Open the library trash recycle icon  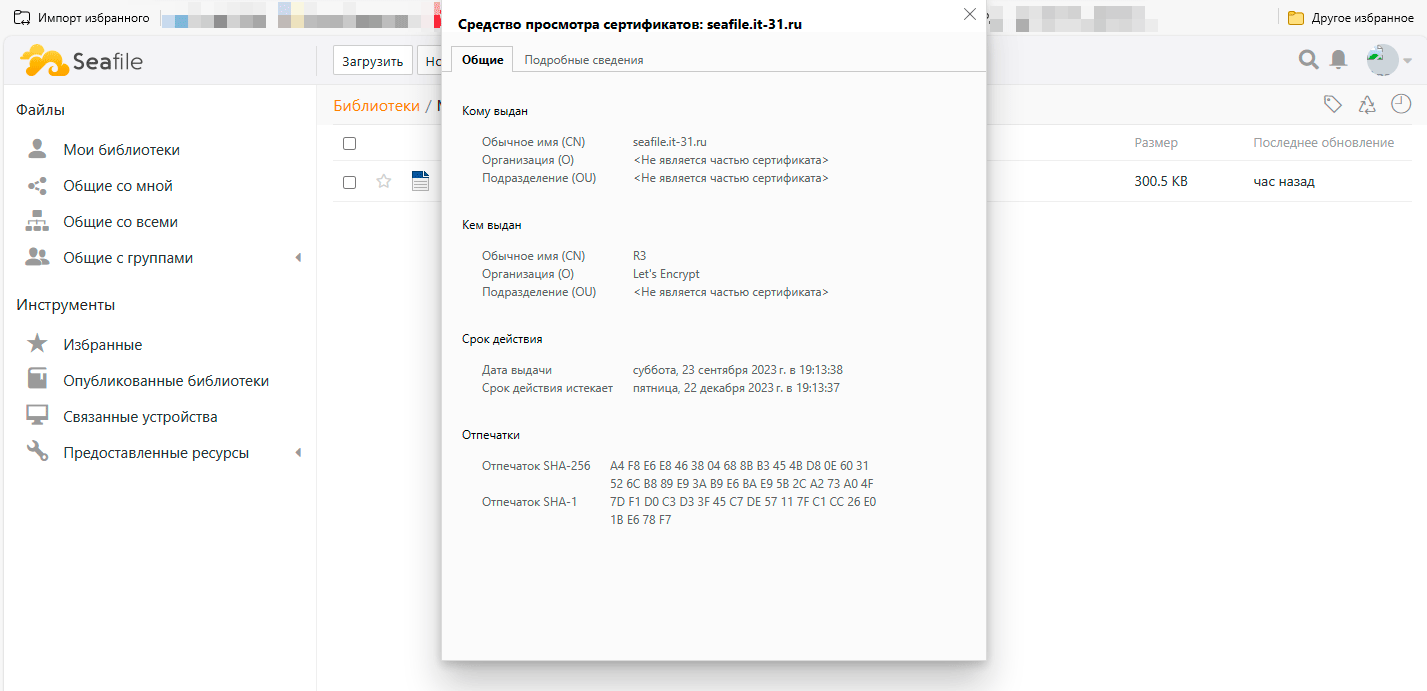pyautogui.click(x=1367, y=104)
